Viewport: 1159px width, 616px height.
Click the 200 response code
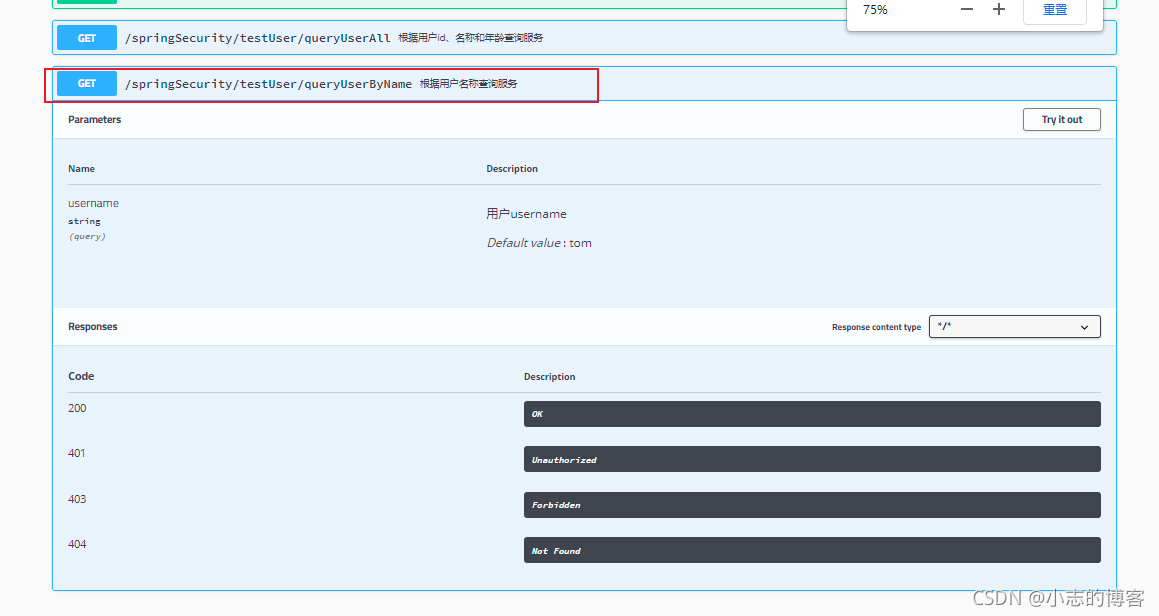coord(77,408)
